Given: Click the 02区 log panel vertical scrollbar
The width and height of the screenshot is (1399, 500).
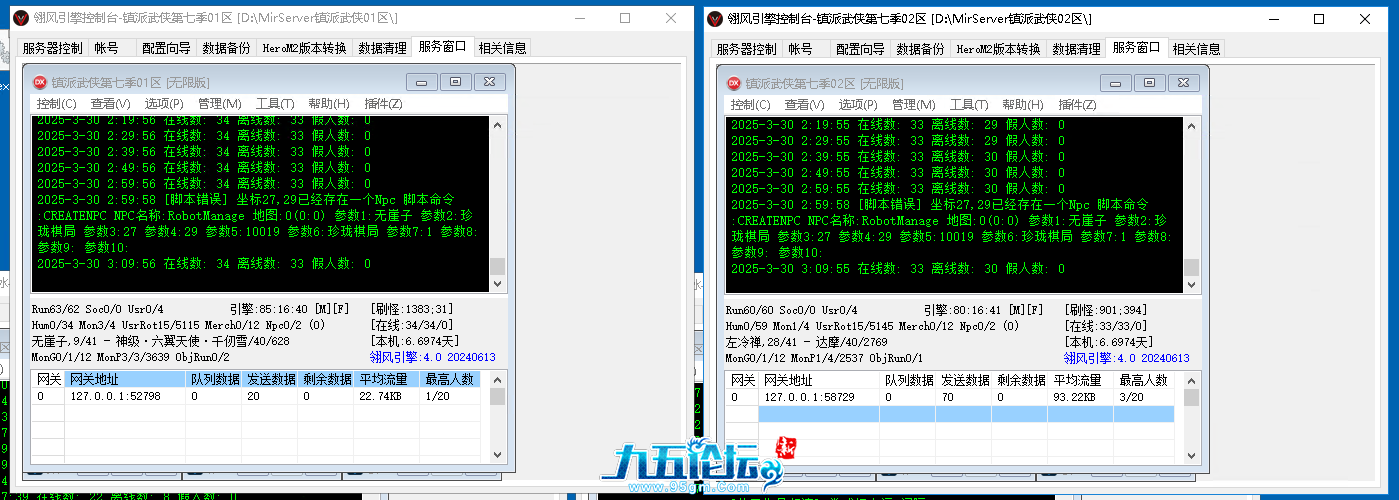Looking at the screenshot, I should (1191, 204).
